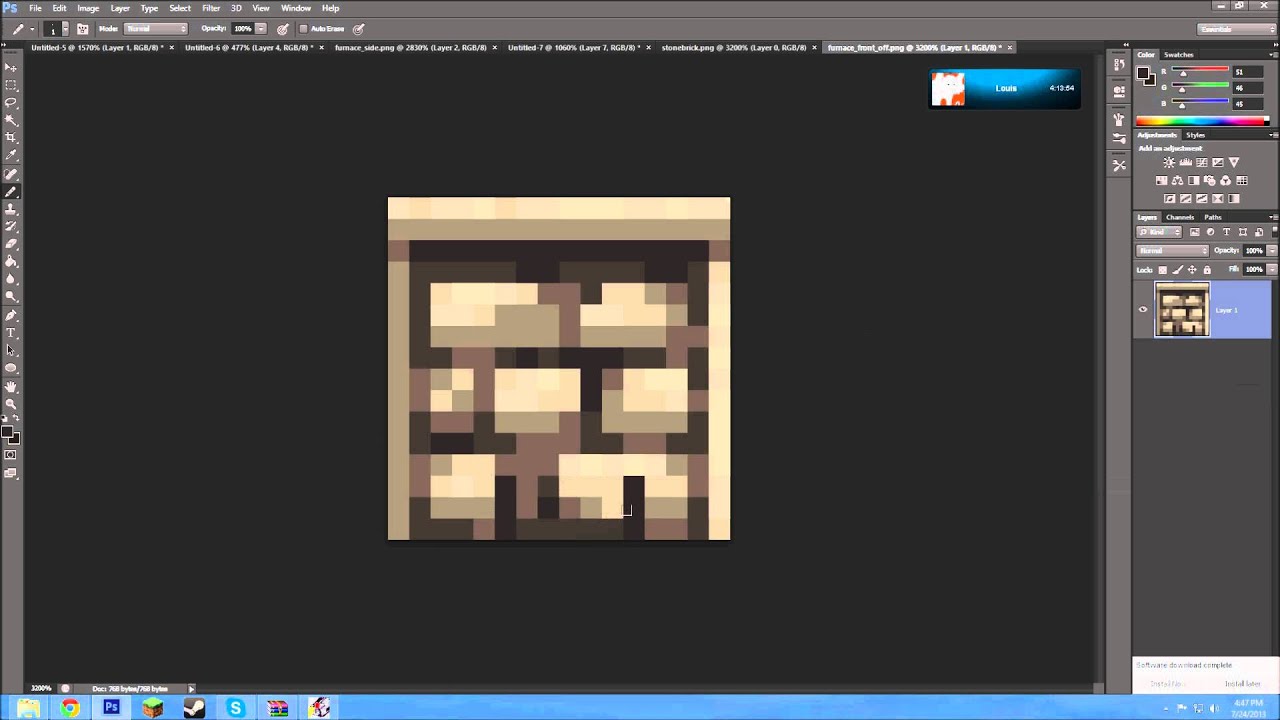Click the zoom percentage field in status bar
Viewport: 1280px width, 720px height.
coord(41,689)
